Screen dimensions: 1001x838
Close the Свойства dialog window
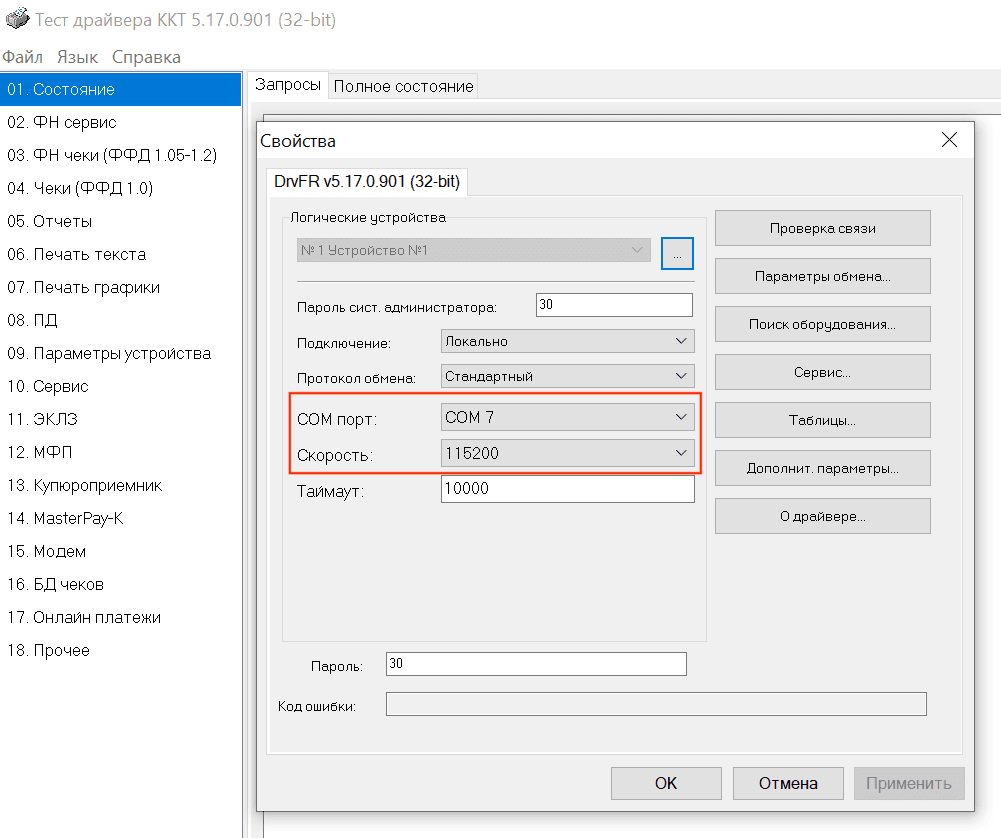click(949, 140)
